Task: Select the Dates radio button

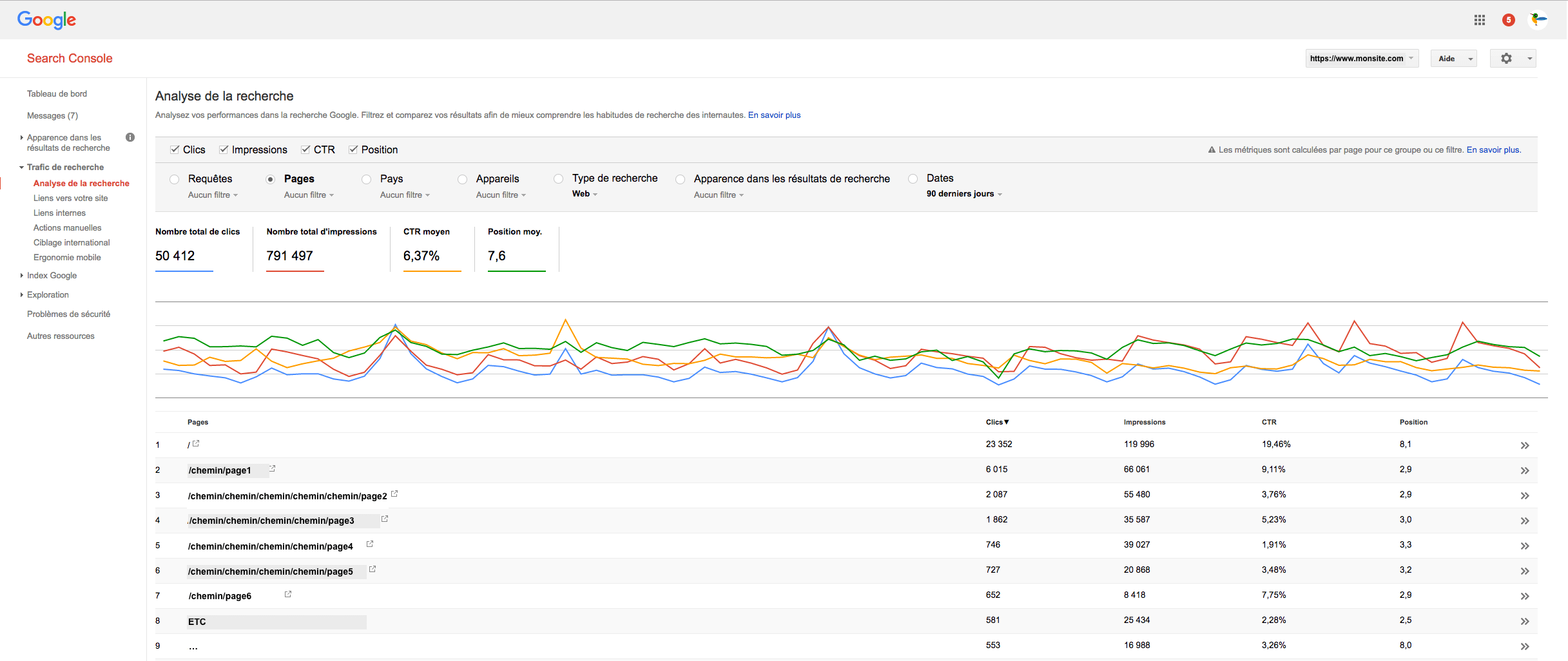Action: 913,178
